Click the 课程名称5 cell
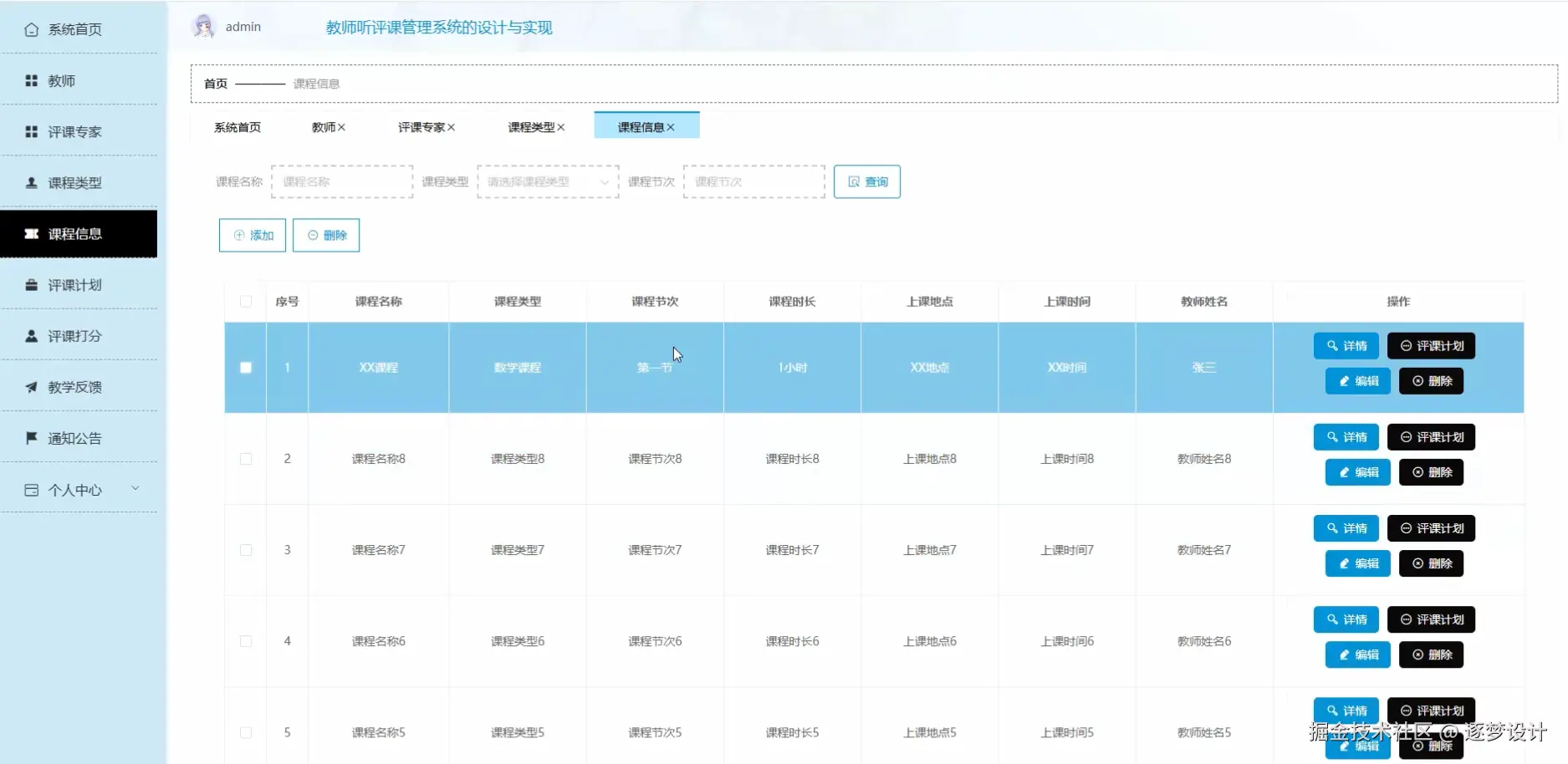Viewport: 1568px width, 764px height. click(379, 732)
